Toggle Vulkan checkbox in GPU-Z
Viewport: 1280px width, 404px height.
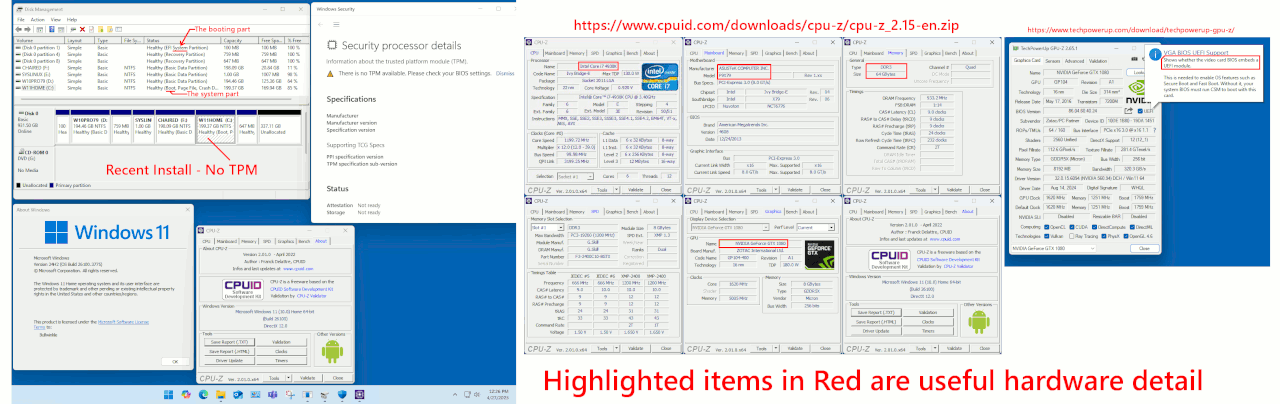tap(1047, 236)
